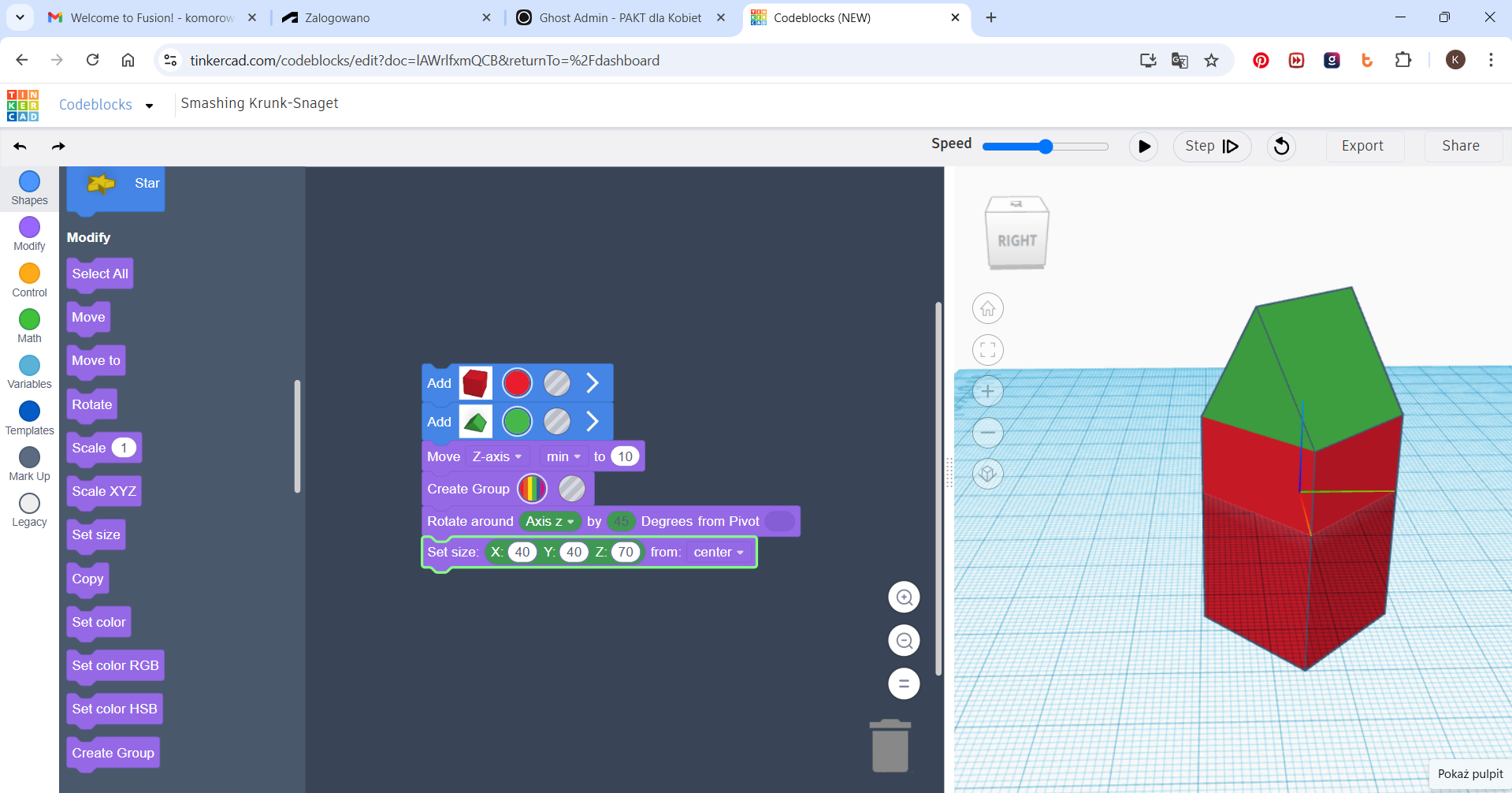Open the Shapes block category

click(x=29, y=189)
